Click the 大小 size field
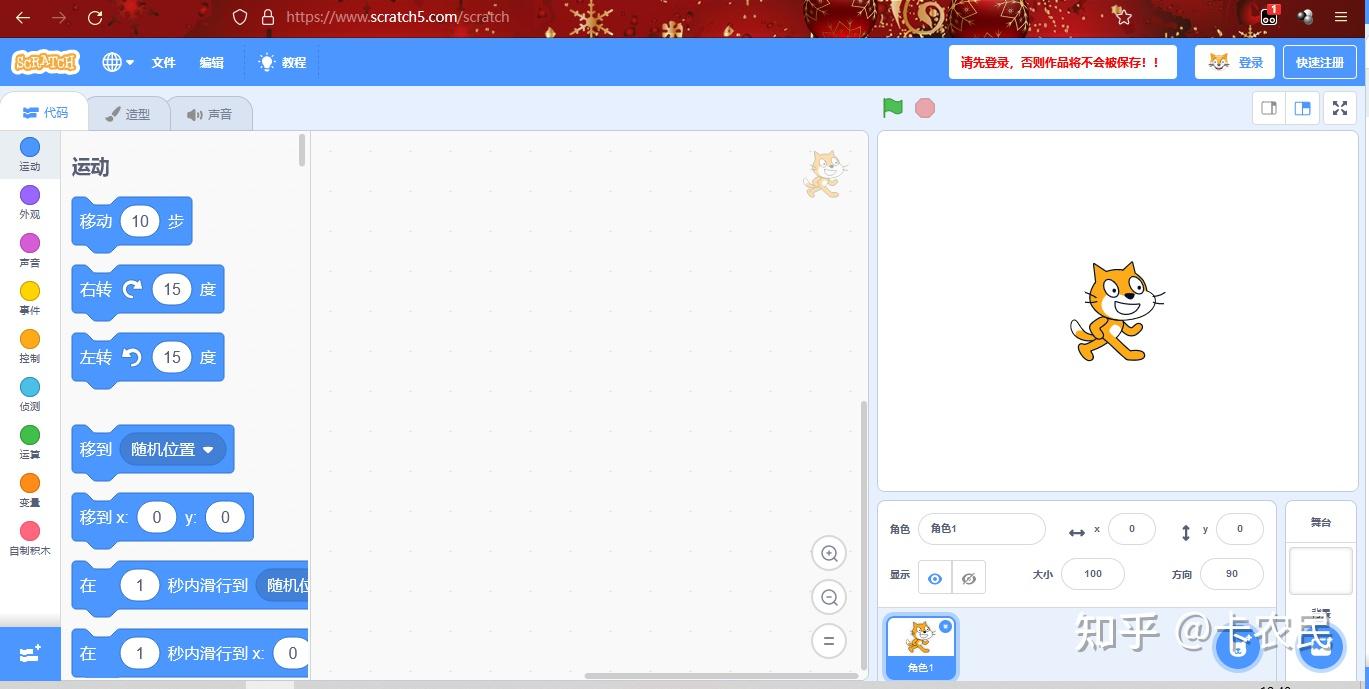Image resolution: width=1369 pixels, height=689 pixels. coord(1092,573)
